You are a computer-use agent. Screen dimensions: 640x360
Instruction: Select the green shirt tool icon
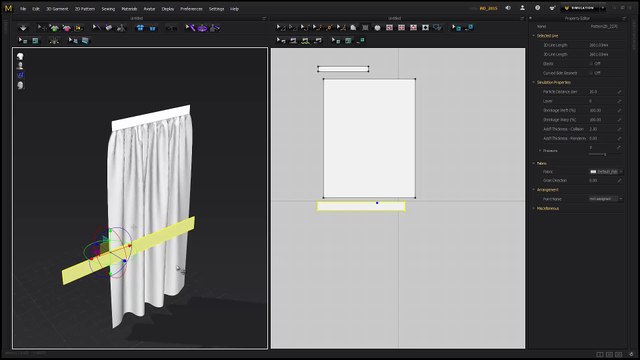point(54,28)
